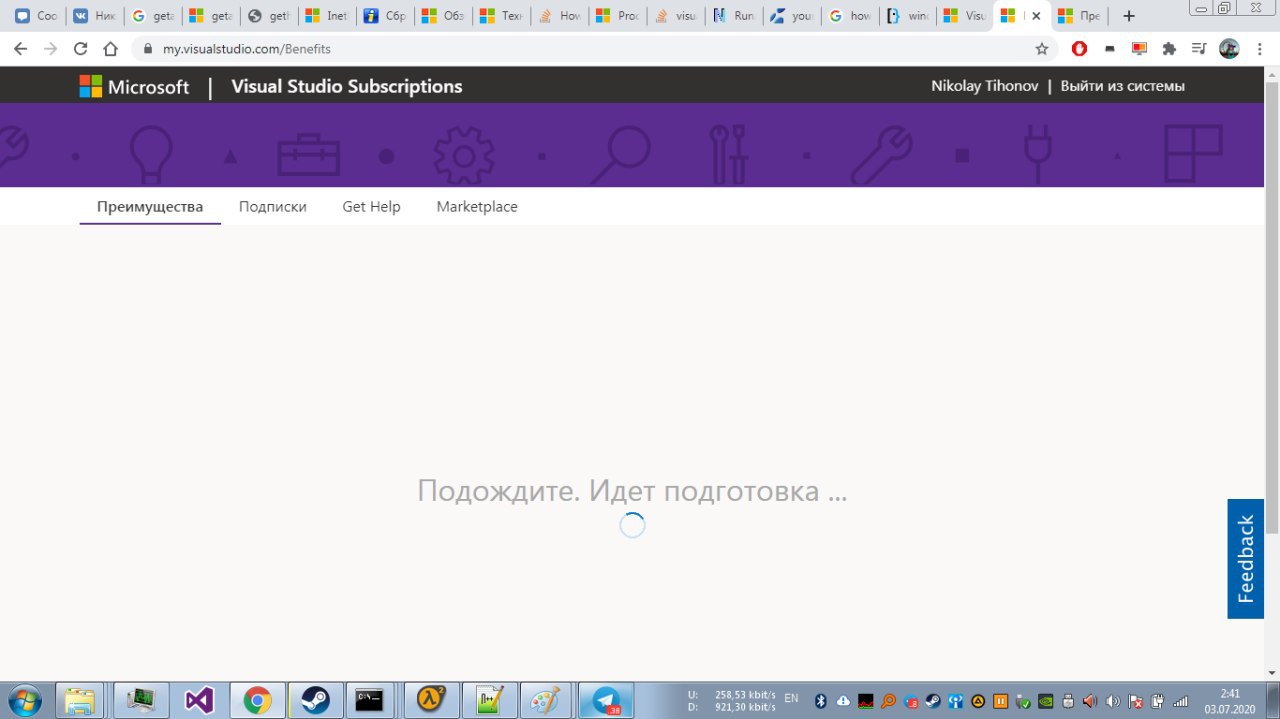1280x719 pixels.
Task: Click the Steam system tray icon
Action: point(932,700)
